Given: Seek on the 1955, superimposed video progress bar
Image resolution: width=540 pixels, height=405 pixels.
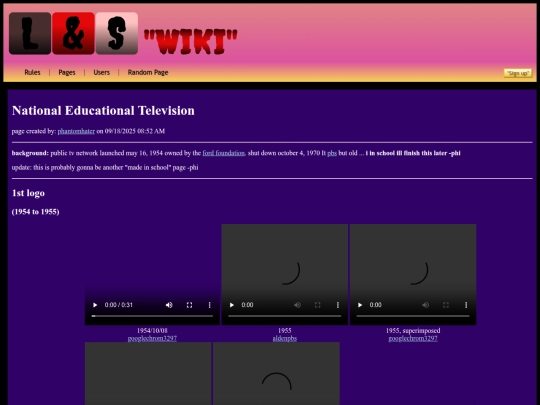Looking at the screenshot, I should click(x=413, y=316).
